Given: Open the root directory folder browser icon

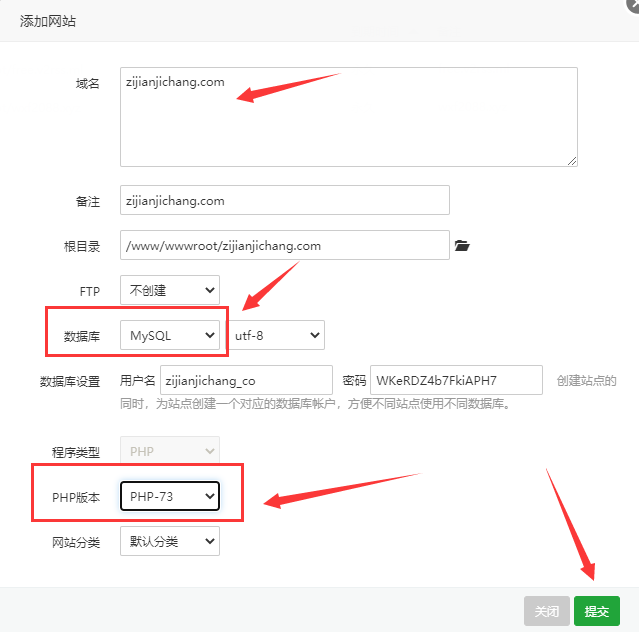Looking at the screenshot, I should coord(462,245).
